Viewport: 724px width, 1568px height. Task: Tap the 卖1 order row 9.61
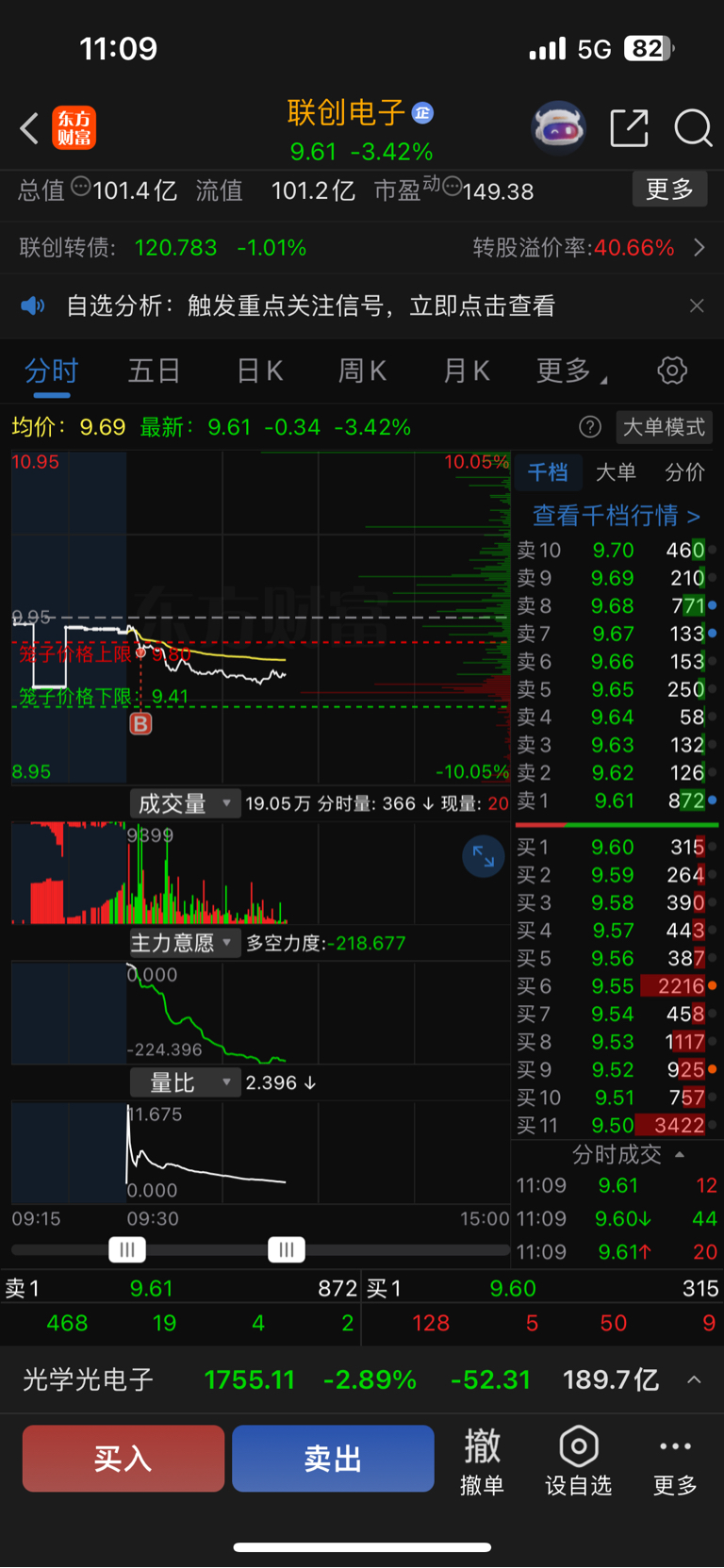point(617,801)
